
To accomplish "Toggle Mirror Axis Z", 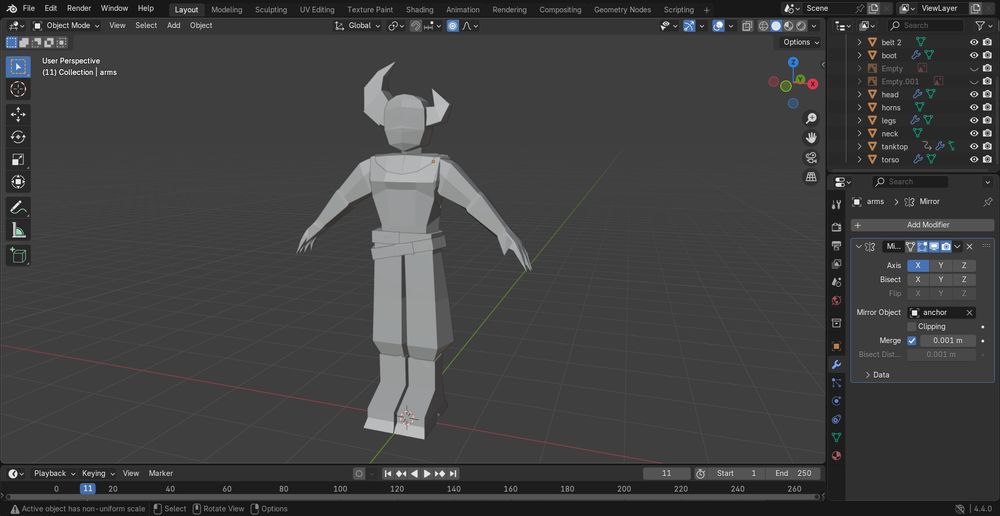I will tap(964, 265).
